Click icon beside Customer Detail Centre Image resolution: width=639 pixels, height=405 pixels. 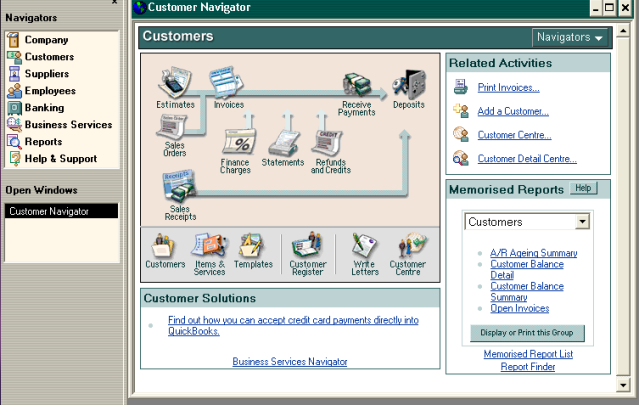[x=461, y=158]
